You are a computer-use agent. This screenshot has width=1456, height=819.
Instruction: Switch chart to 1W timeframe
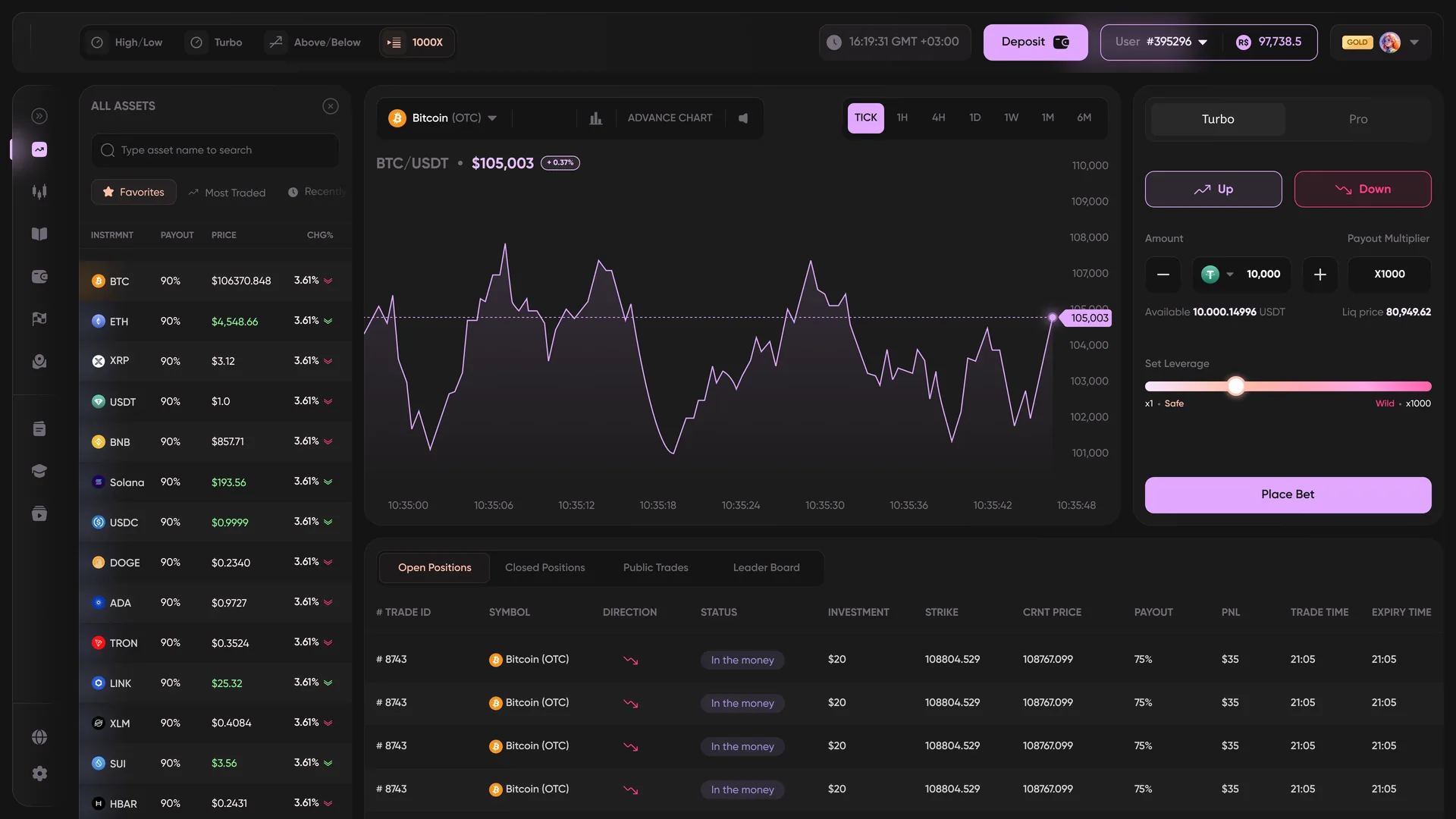point(1011,118)
